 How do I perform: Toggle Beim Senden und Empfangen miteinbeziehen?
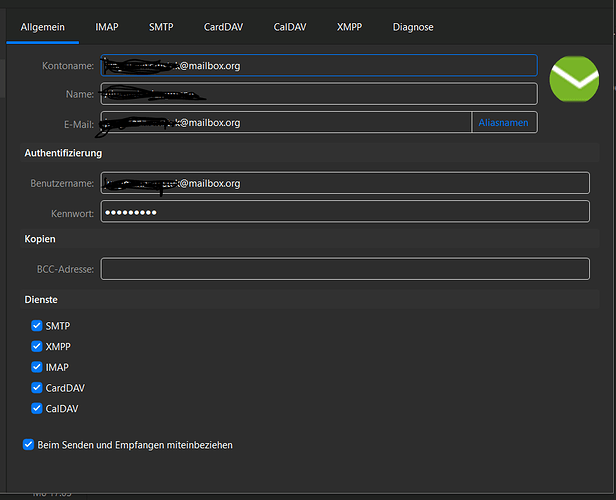click(28, 445)
